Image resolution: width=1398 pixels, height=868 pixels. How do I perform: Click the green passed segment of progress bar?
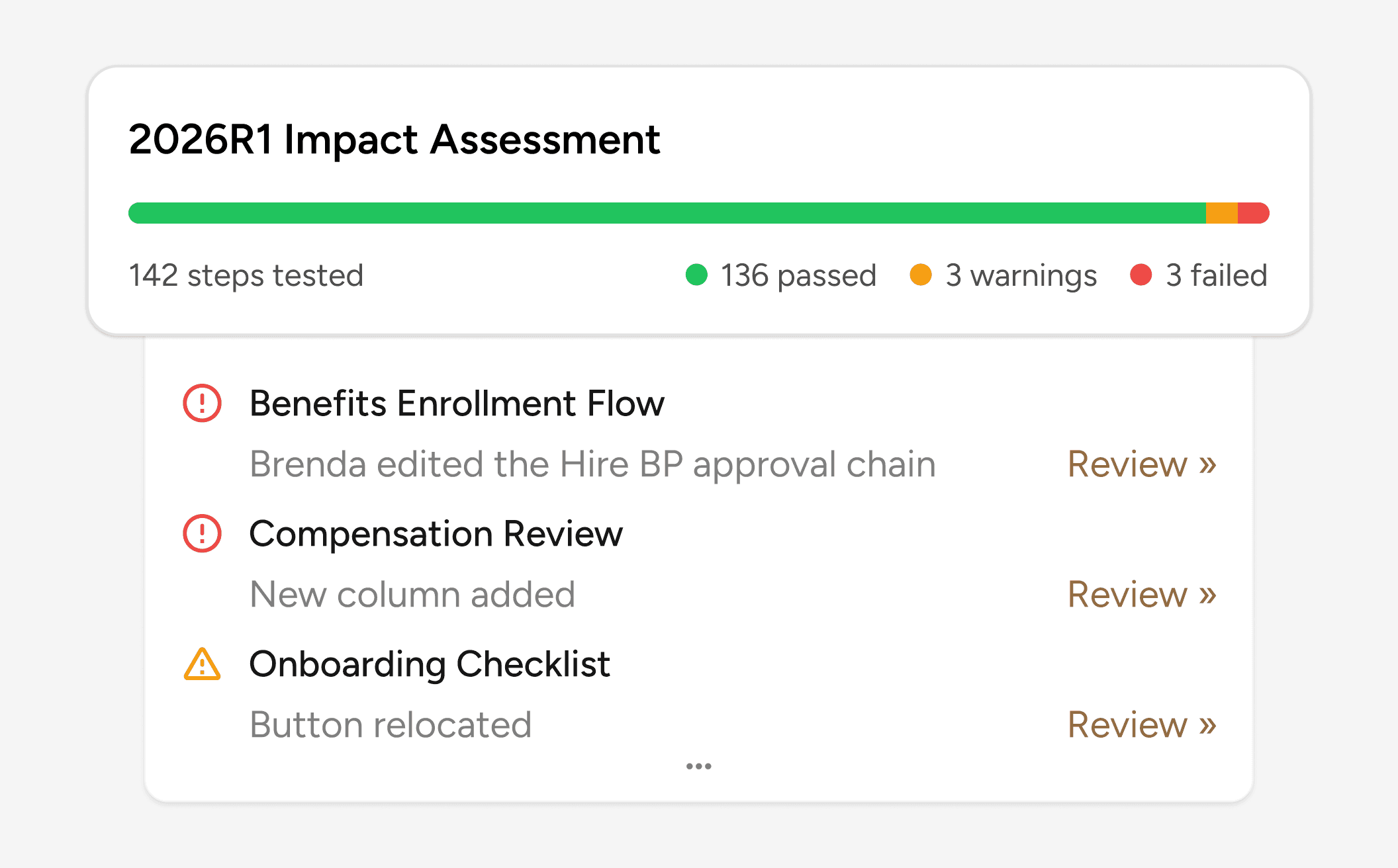pyautogui.click(x=667, y=213)
